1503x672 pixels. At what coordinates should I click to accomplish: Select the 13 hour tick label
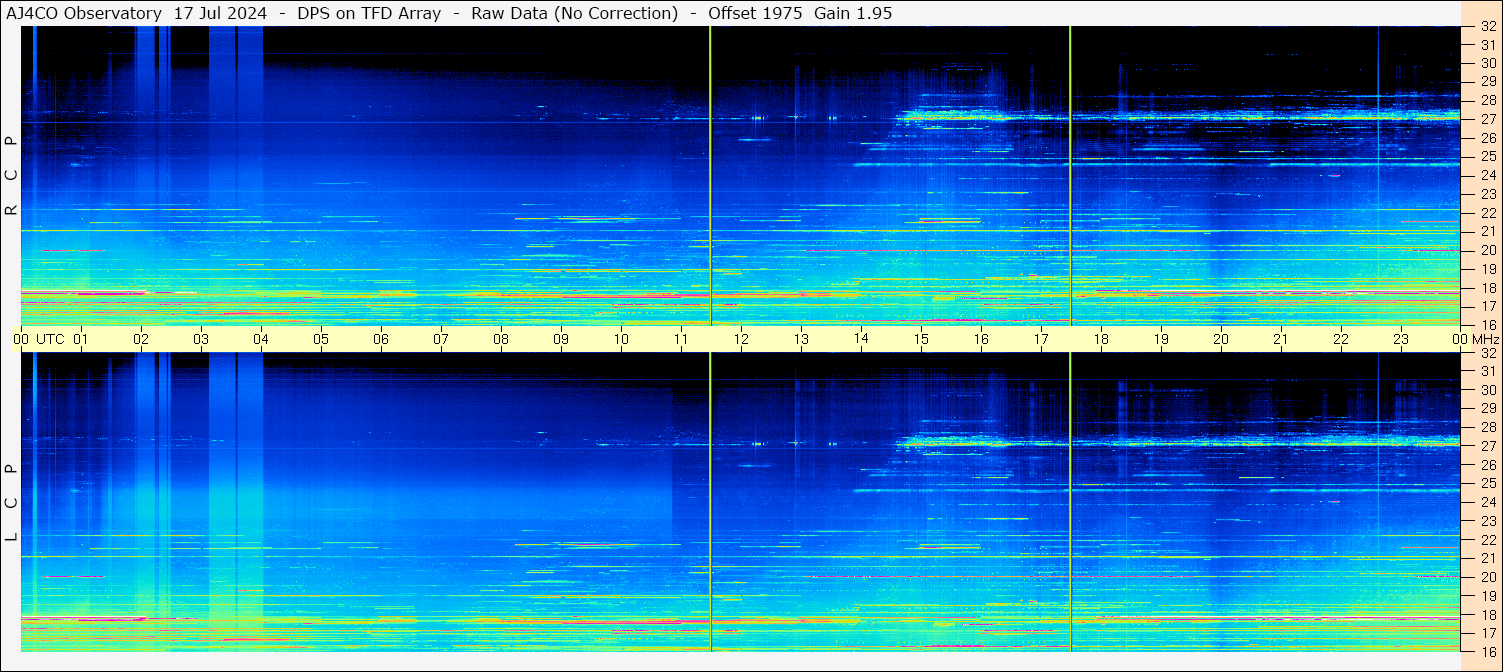801,339
